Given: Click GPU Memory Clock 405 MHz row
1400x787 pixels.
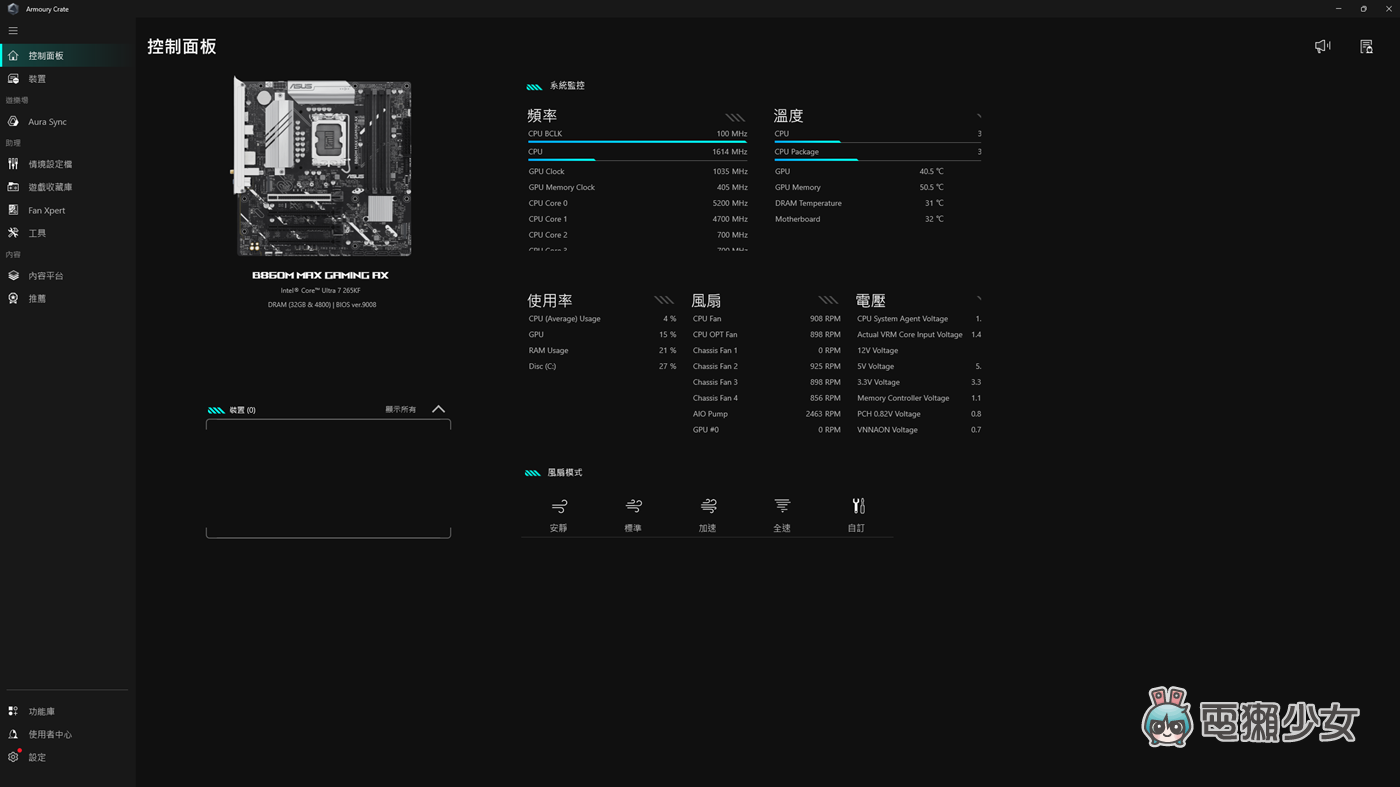Looking at the screenshot, I should (x=637, y=188).
